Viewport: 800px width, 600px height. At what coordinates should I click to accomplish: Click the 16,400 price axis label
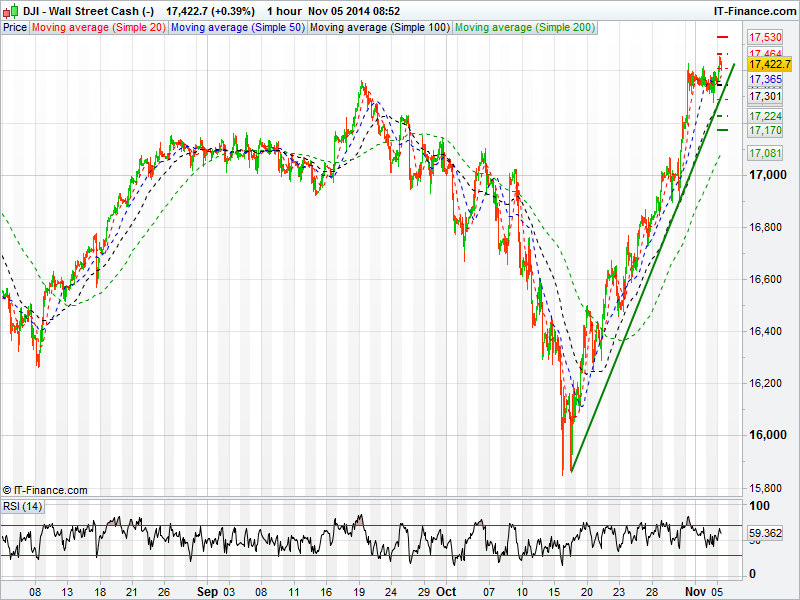click(765, 331)
